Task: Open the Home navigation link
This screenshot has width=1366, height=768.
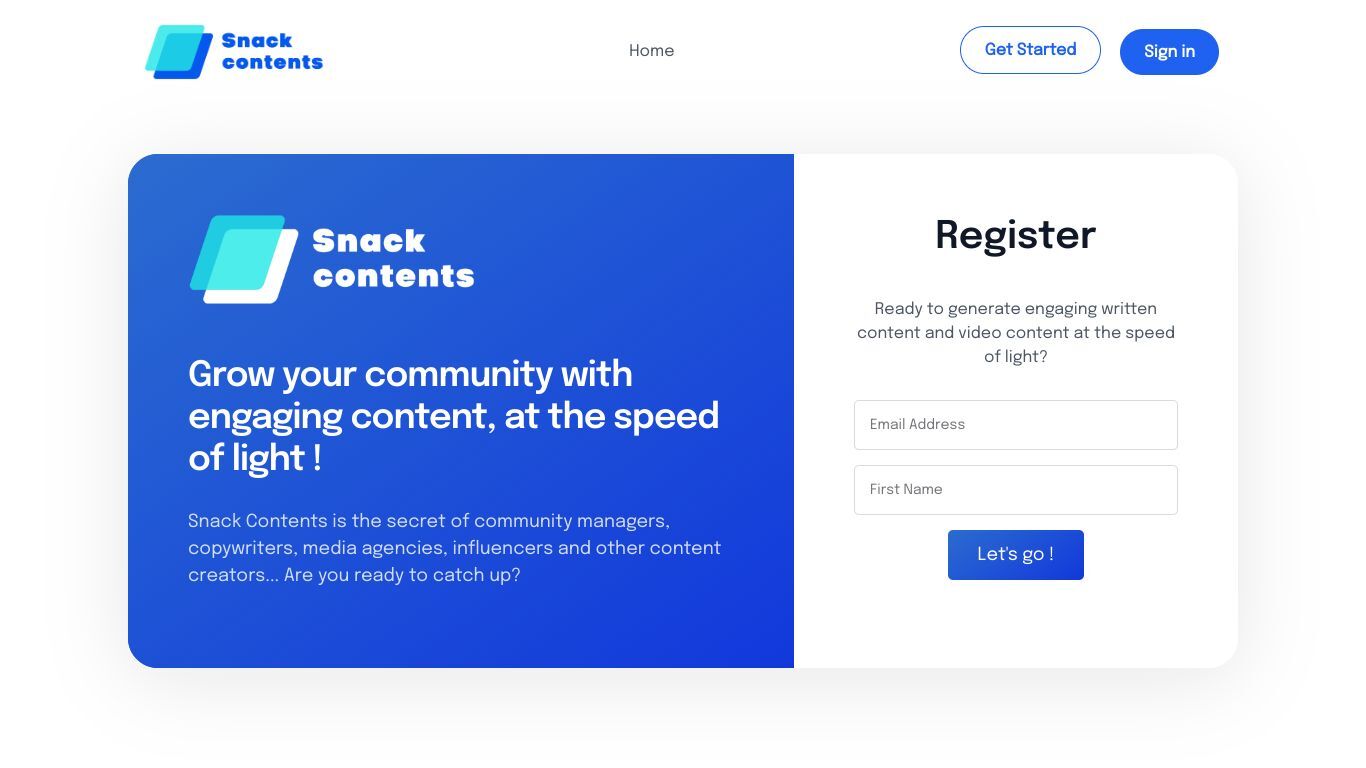Action: (651, 51)
